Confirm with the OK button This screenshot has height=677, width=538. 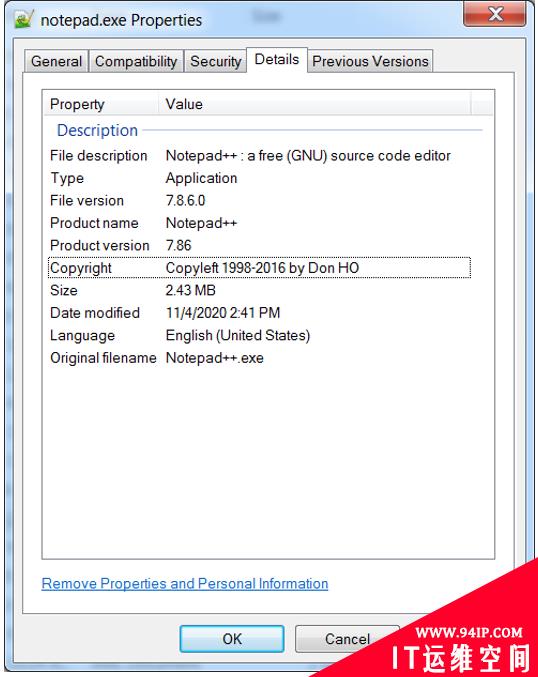232,639
